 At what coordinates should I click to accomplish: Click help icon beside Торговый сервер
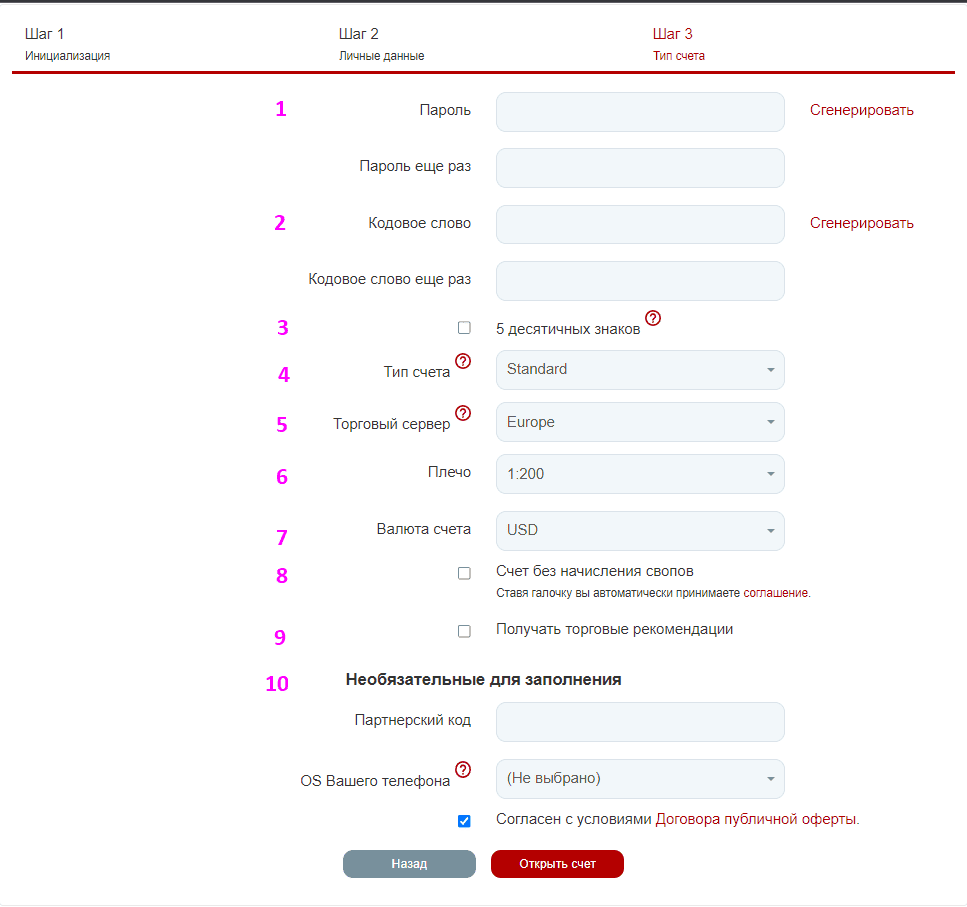tap(463, 413)
